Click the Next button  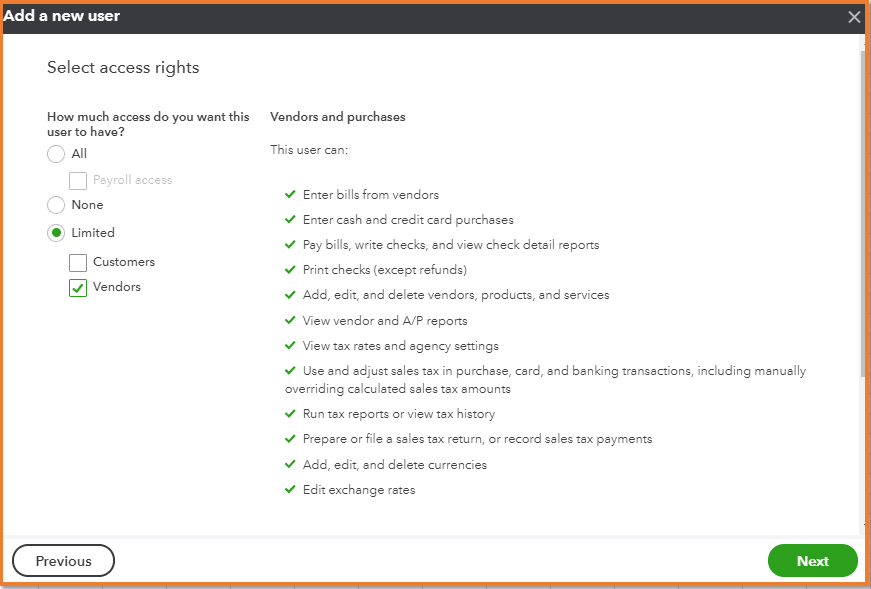812,561
